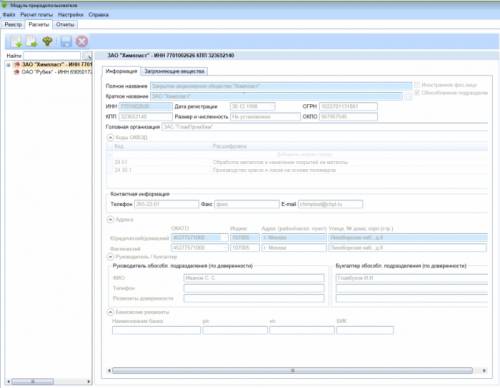Collapse the Коды ОКВЭД section

[110, 137]
